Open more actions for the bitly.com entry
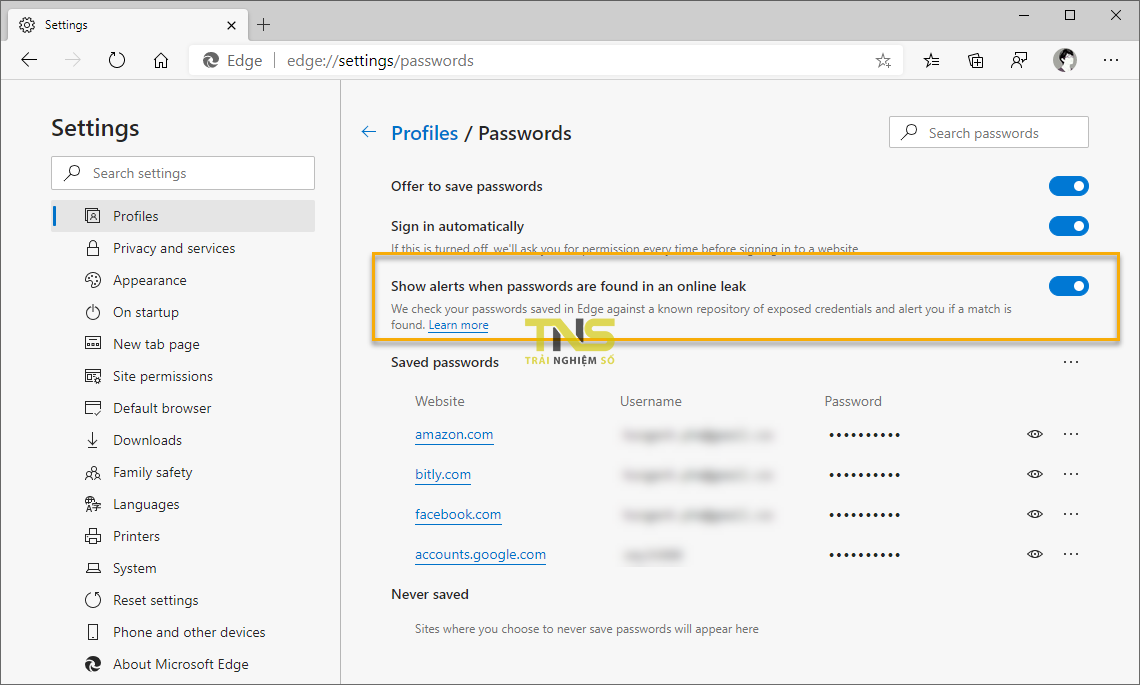 (x=1071, y=474)
